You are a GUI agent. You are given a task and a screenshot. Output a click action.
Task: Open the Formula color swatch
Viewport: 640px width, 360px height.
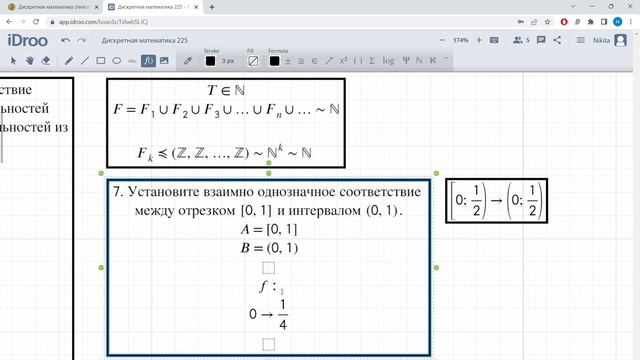coord(274,61)
